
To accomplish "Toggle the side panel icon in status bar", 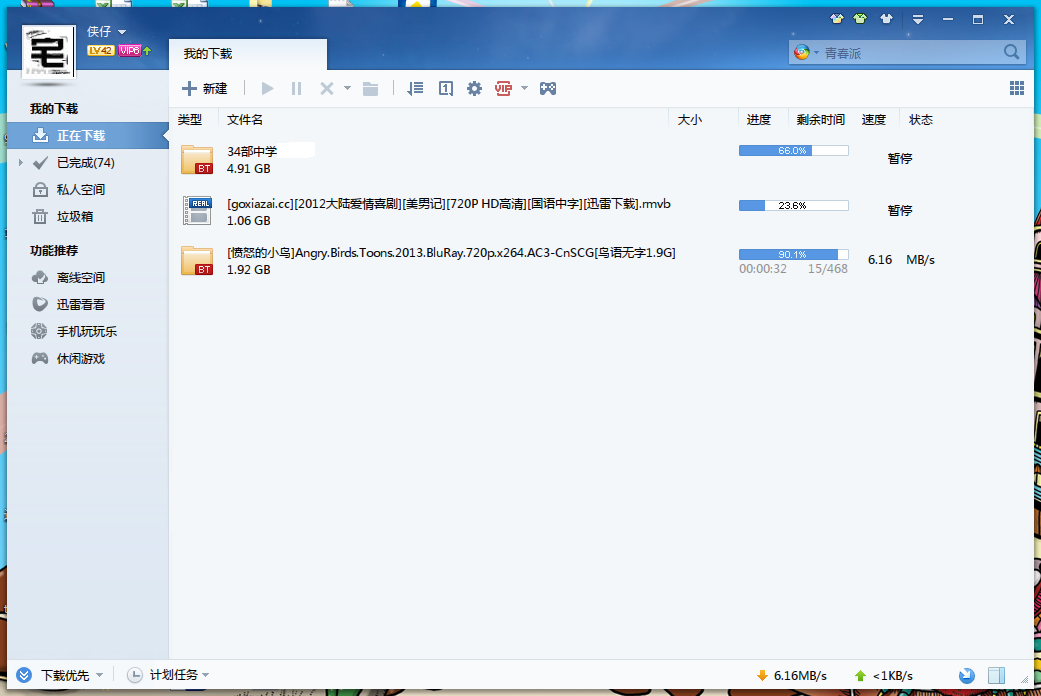I will tap(996, 675).
